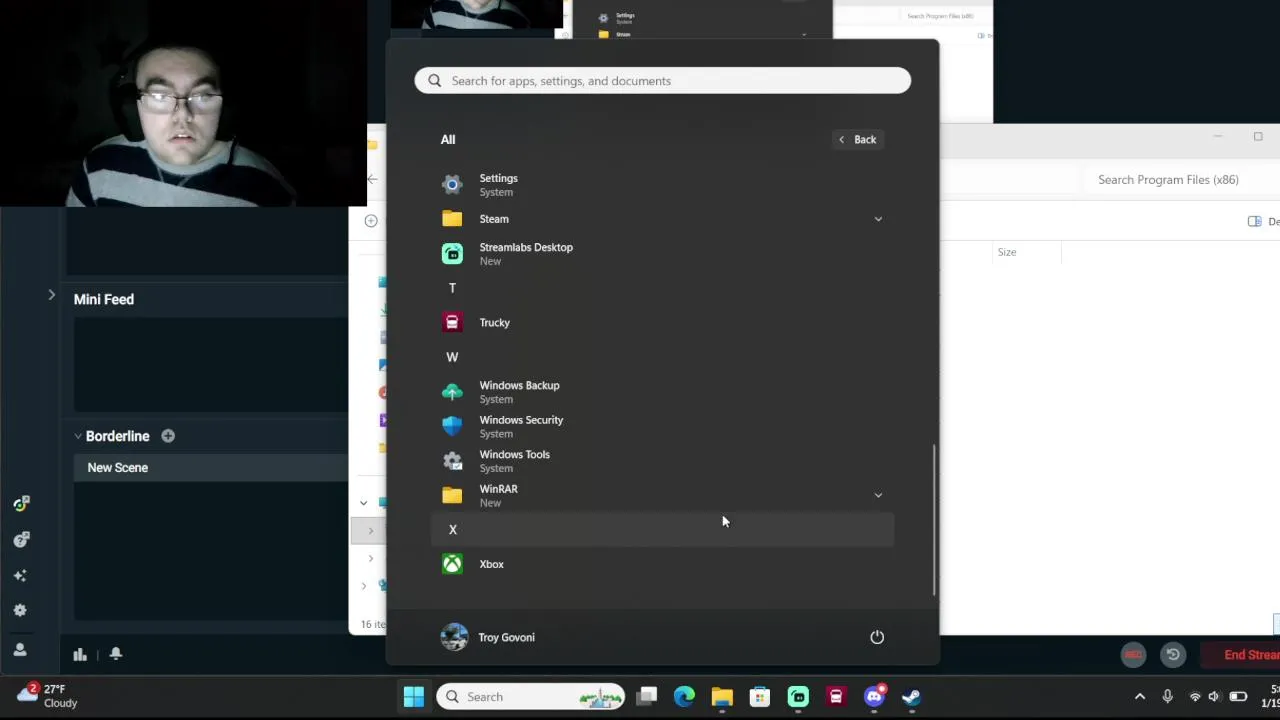Open Settings app in Start list
The image size is (1280, 720).
pyautogui.click(x=662, y=185)
